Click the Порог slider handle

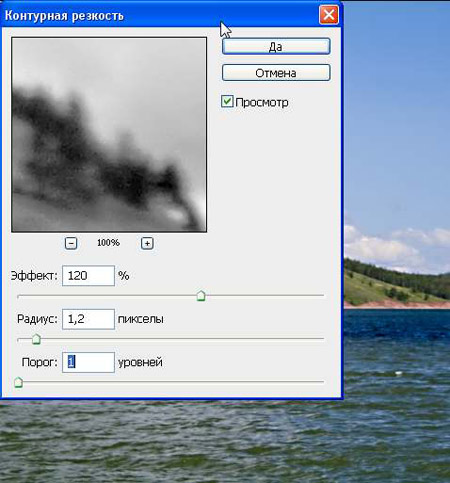point(18,382)
